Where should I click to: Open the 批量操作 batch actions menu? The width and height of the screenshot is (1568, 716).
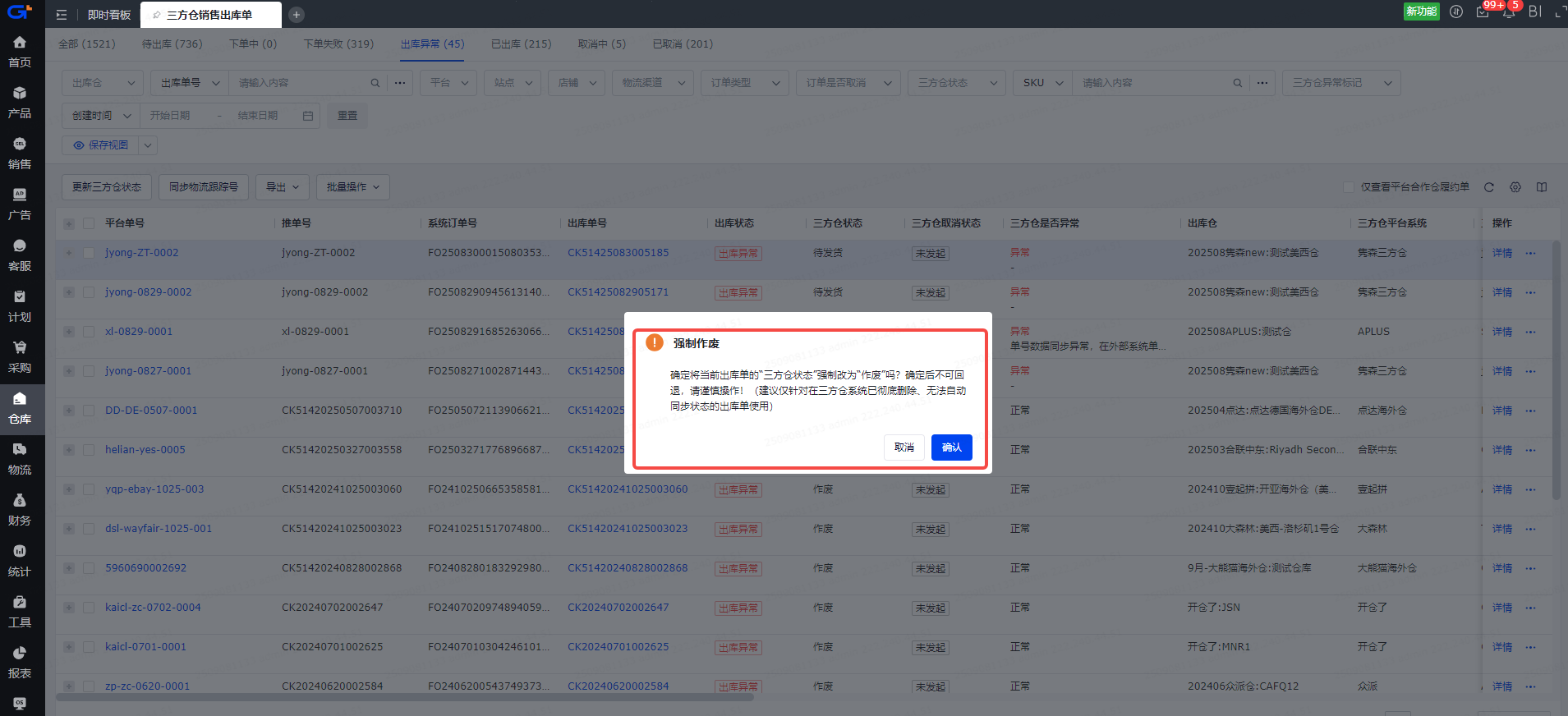[x=353, y=187]
